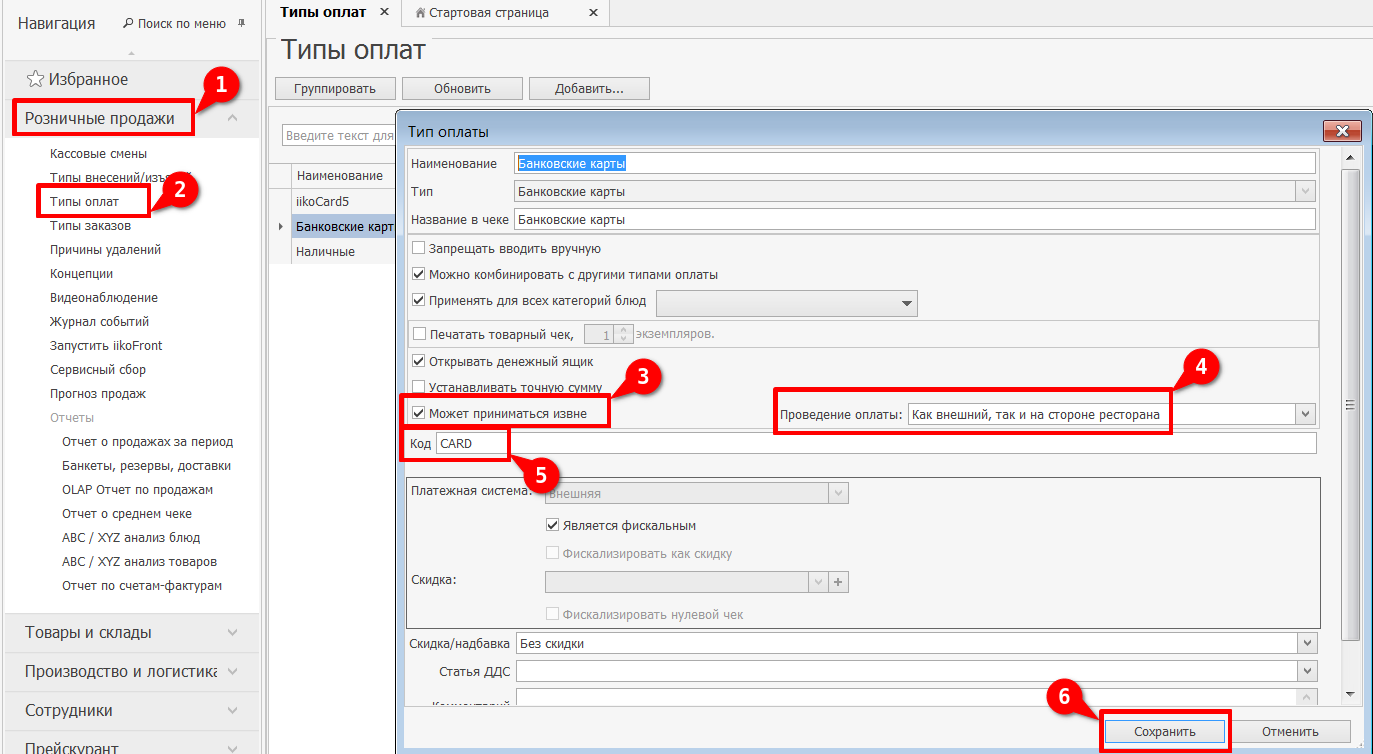Click home icon on Стартовая страница tab
1373x754 pixels.
[x=420, y=13]
